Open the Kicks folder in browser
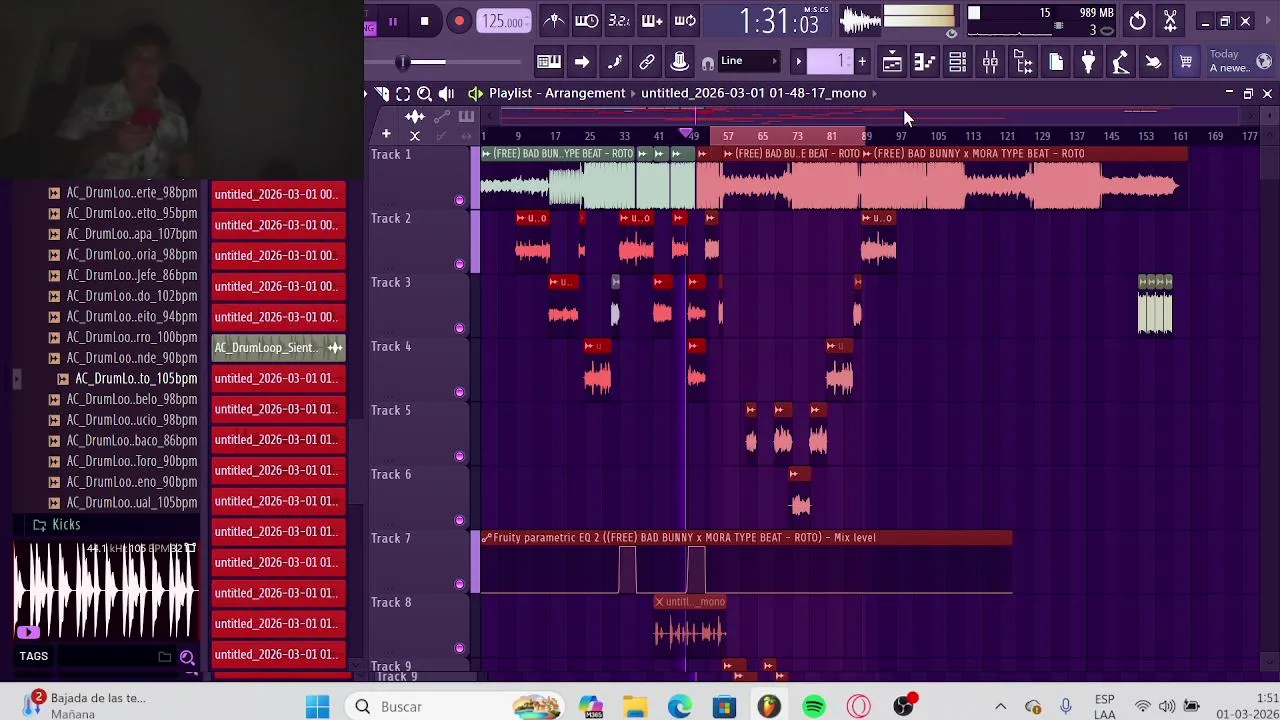The height and width of the screenshot is (720, 1280). click(66, 524)
